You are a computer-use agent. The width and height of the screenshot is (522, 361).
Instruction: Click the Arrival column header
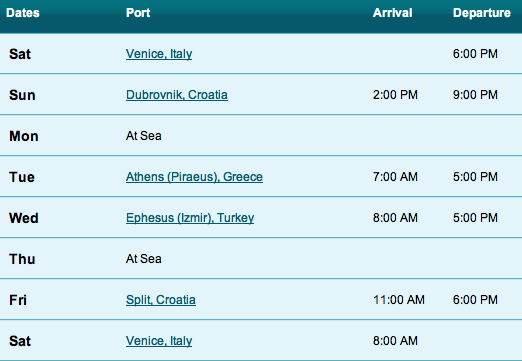[x=392, y=13]
